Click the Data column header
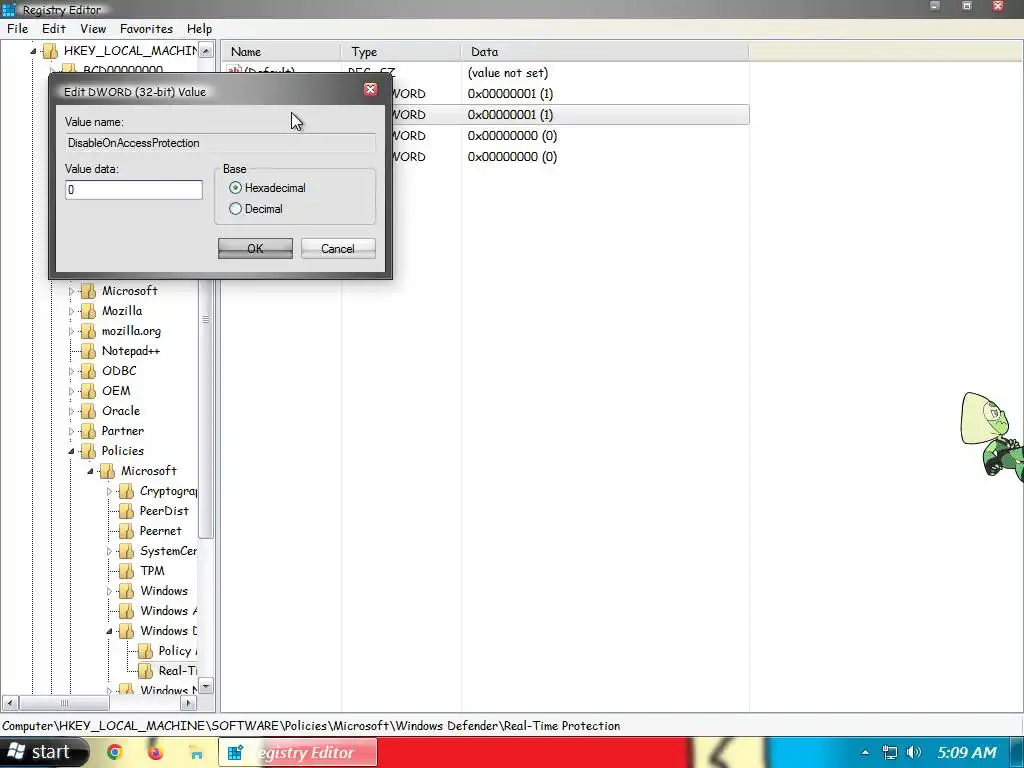Screen dimensions: 1024x768 coord(605,52)
